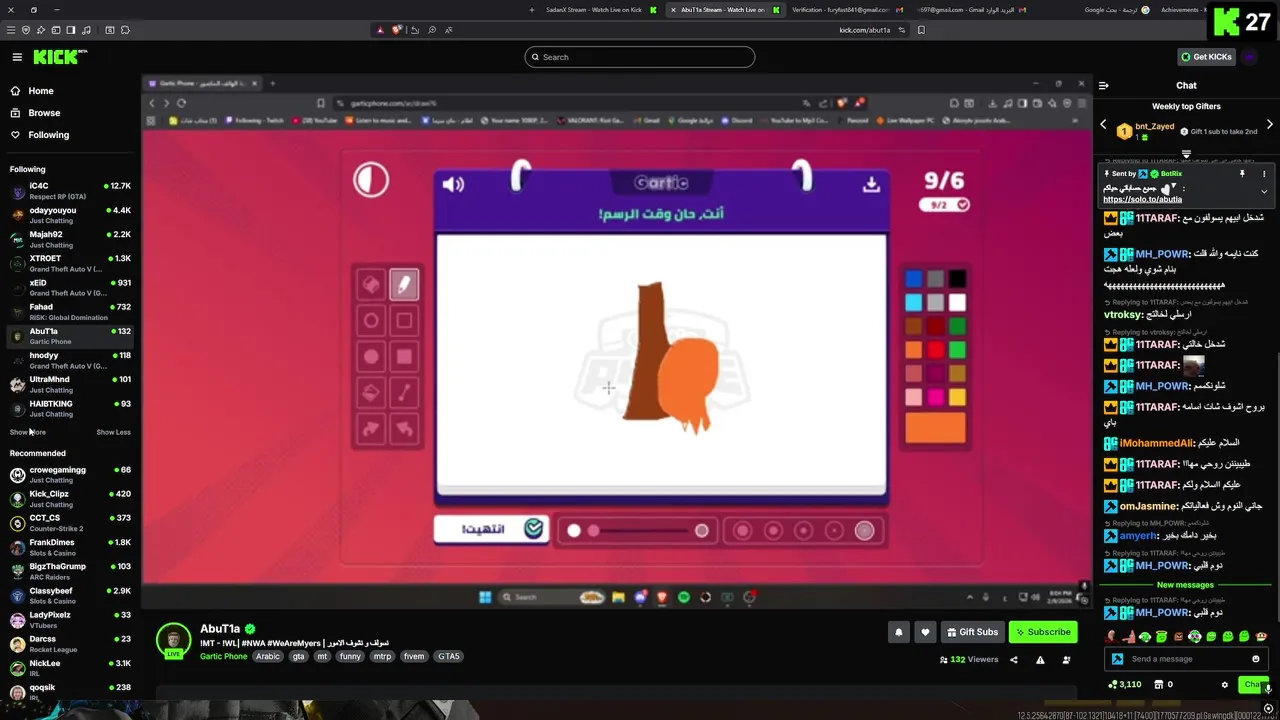Select the pencil tool in Gartic
This screenshot has width=1280, height=720.
pyautogui.click(x=404, y=285)
